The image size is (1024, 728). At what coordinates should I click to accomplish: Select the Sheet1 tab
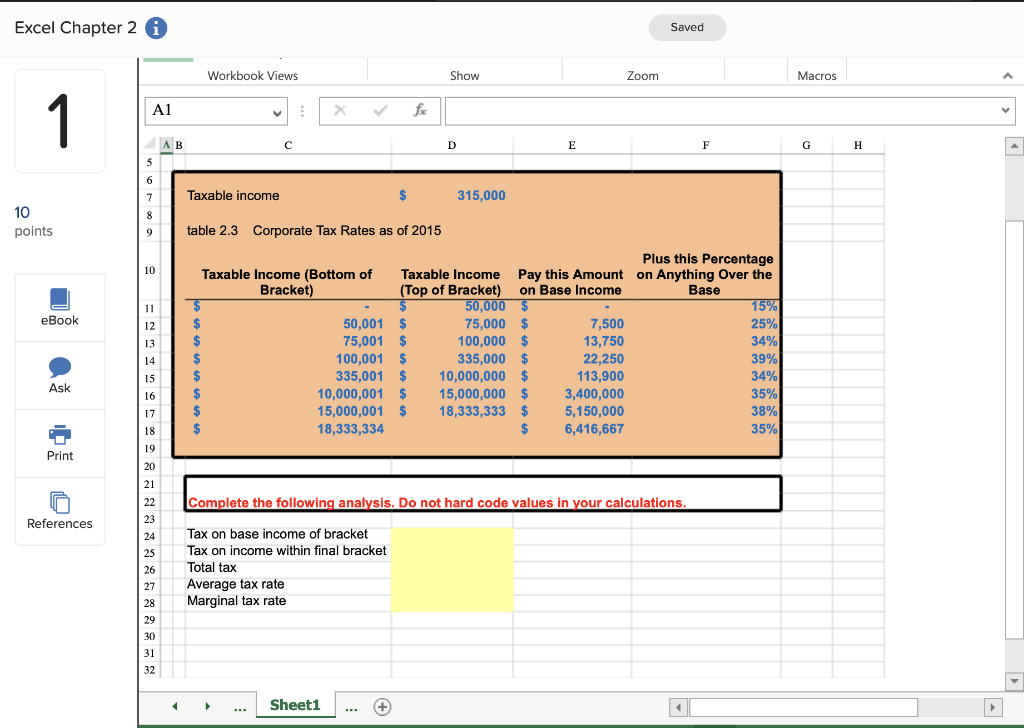coord(295,704)
